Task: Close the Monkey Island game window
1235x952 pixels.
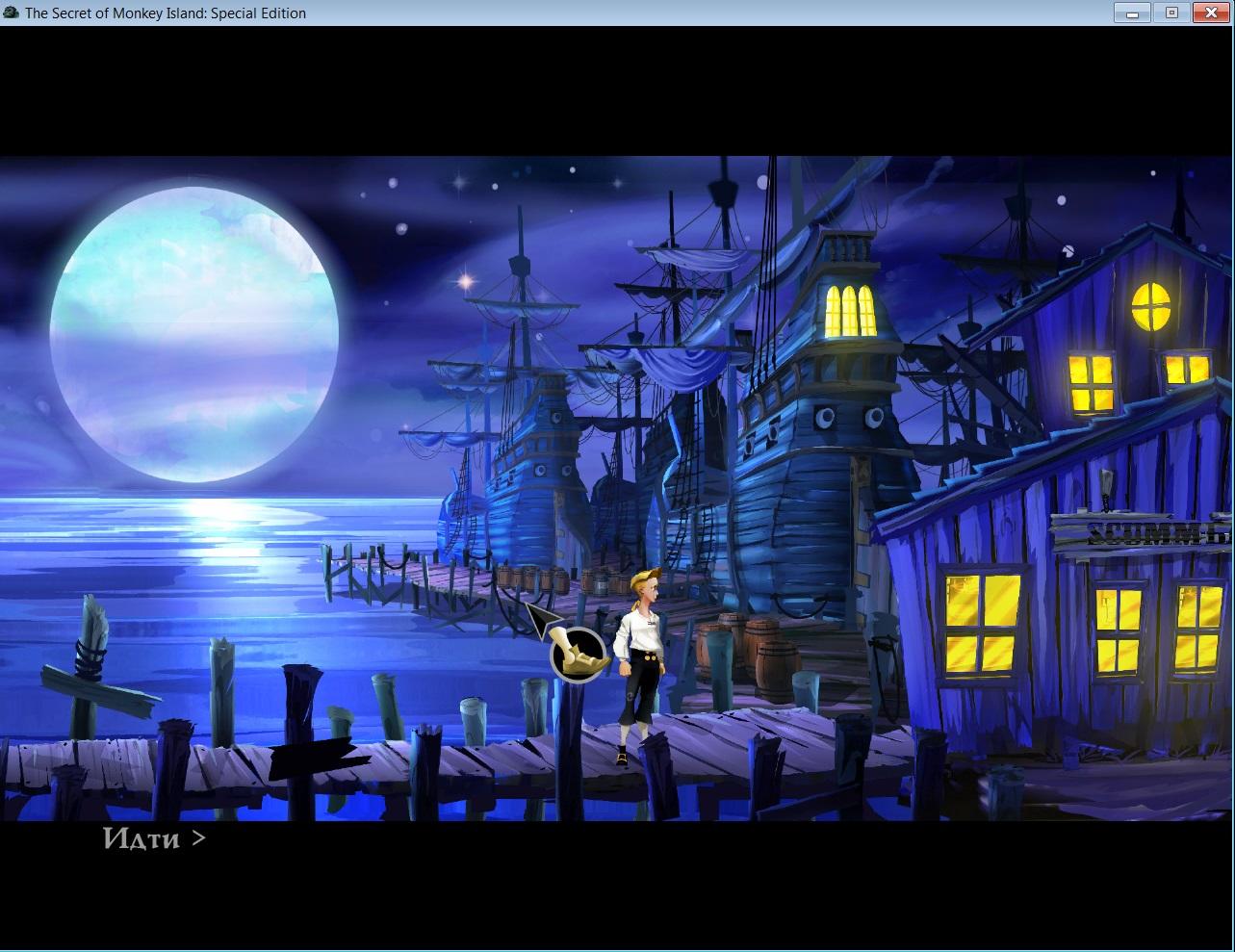Action: 1212,13
